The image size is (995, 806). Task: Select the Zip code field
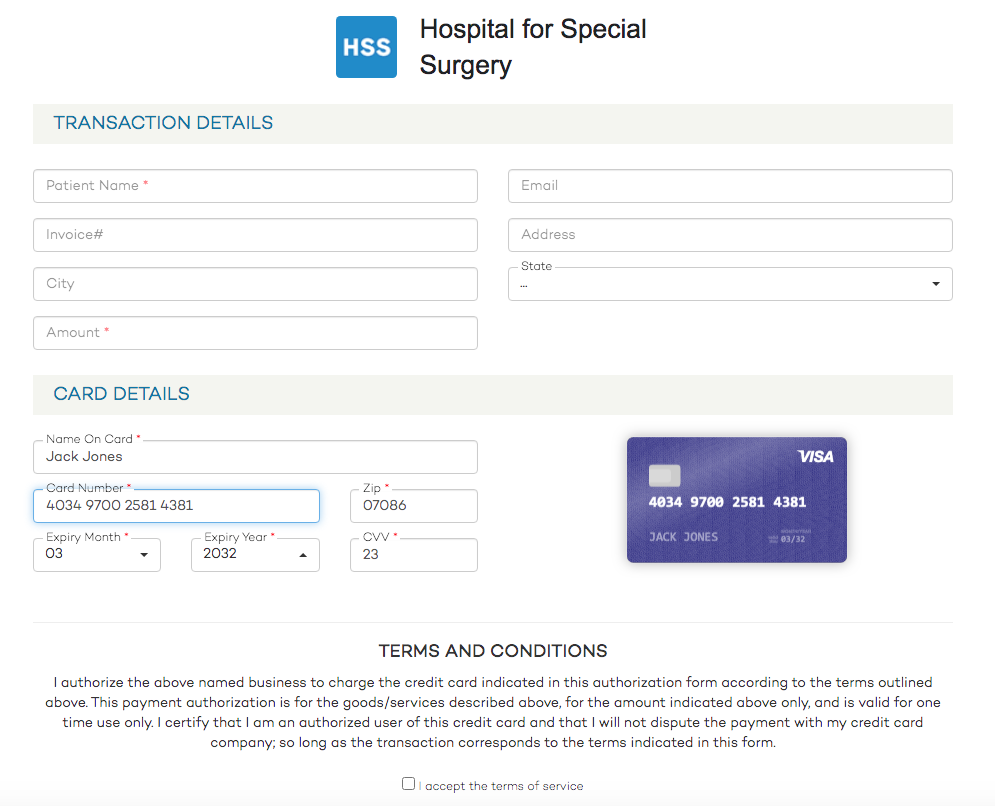[414, 506]
